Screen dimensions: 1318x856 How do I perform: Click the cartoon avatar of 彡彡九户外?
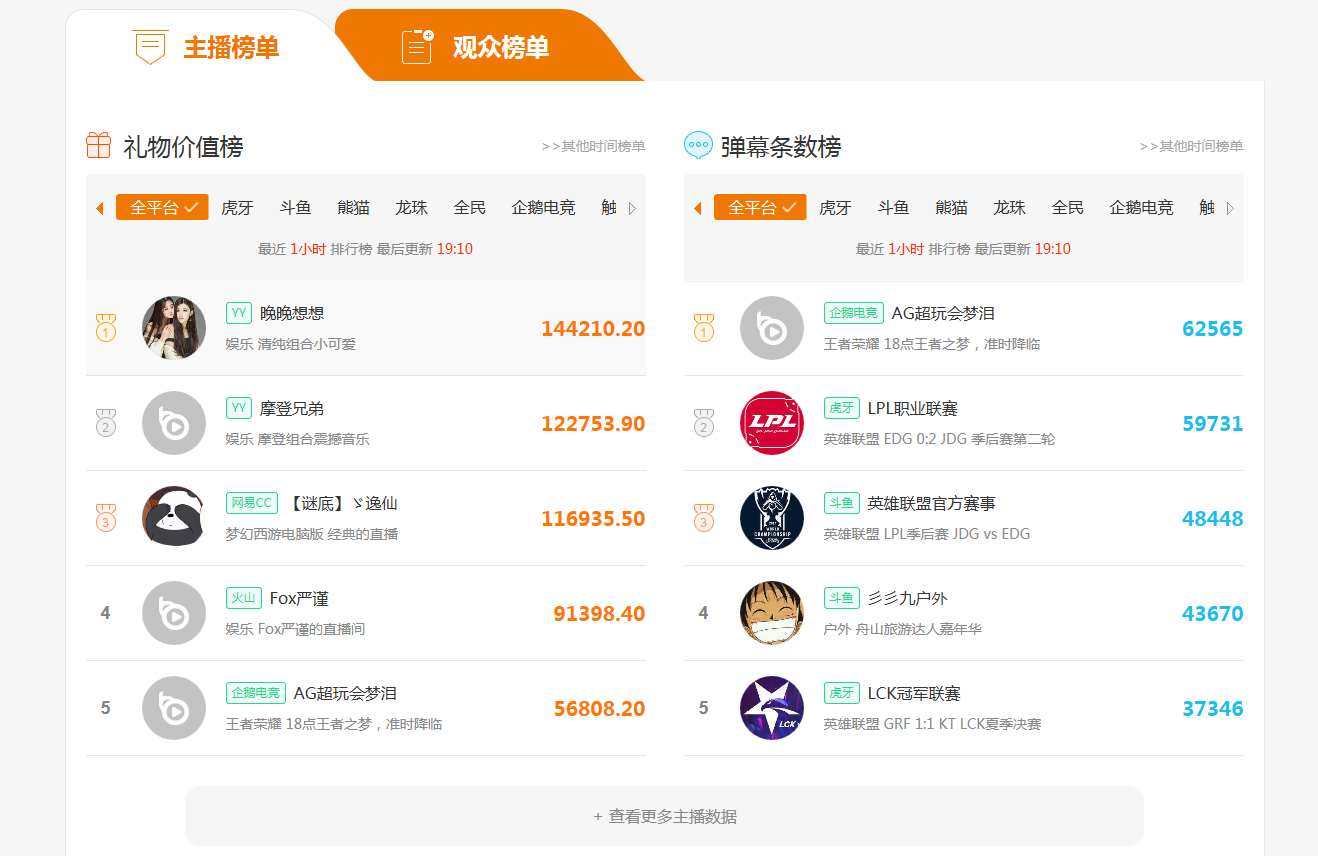pyautogui.click(x=771, y=613)
